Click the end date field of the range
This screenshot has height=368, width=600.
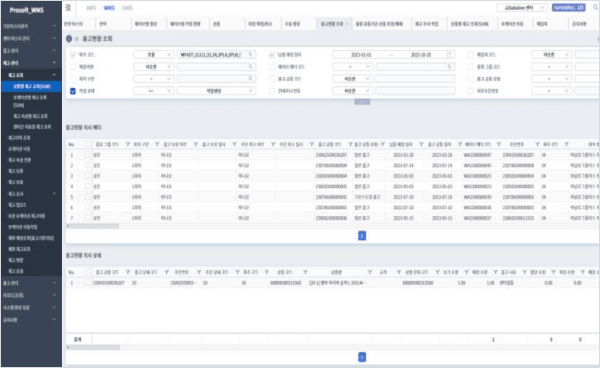421,55
